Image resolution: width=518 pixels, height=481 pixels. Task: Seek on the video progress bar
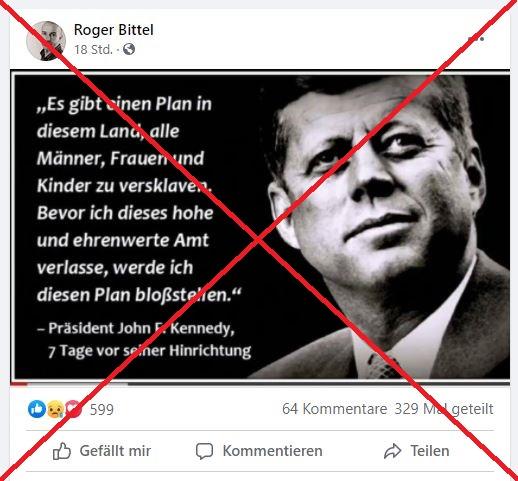(x=260, y=384)
